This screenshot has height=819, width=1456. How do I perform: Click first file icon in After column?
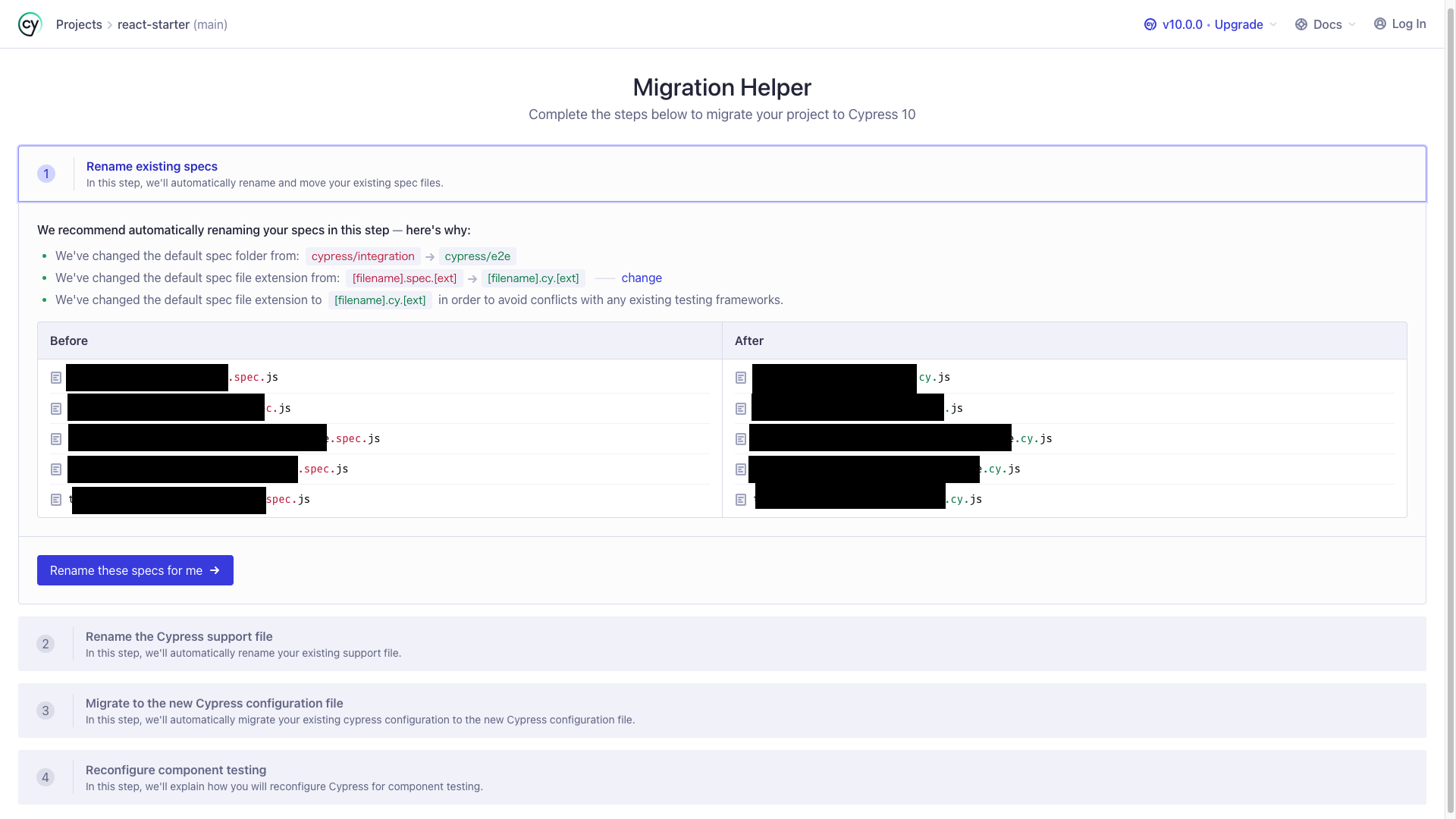coord(741,378)
